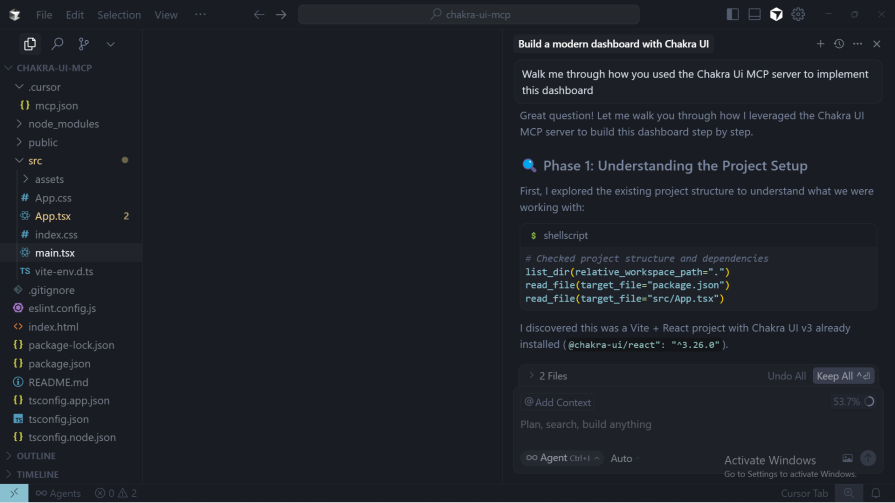
Task: Toggle the bottom panel layout icon
Action: tap(754, 15)
